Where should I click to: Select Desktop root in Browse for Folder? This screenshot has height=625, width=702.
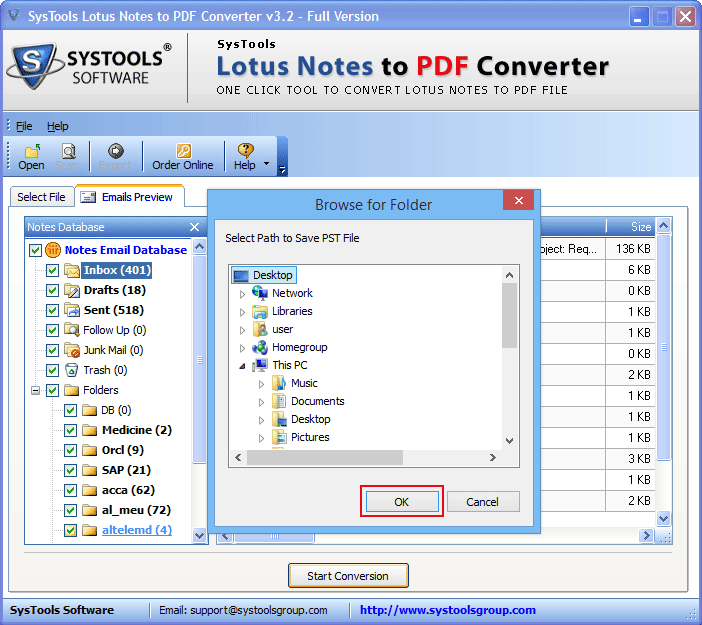pyautogui.click(x=264, y=275)
